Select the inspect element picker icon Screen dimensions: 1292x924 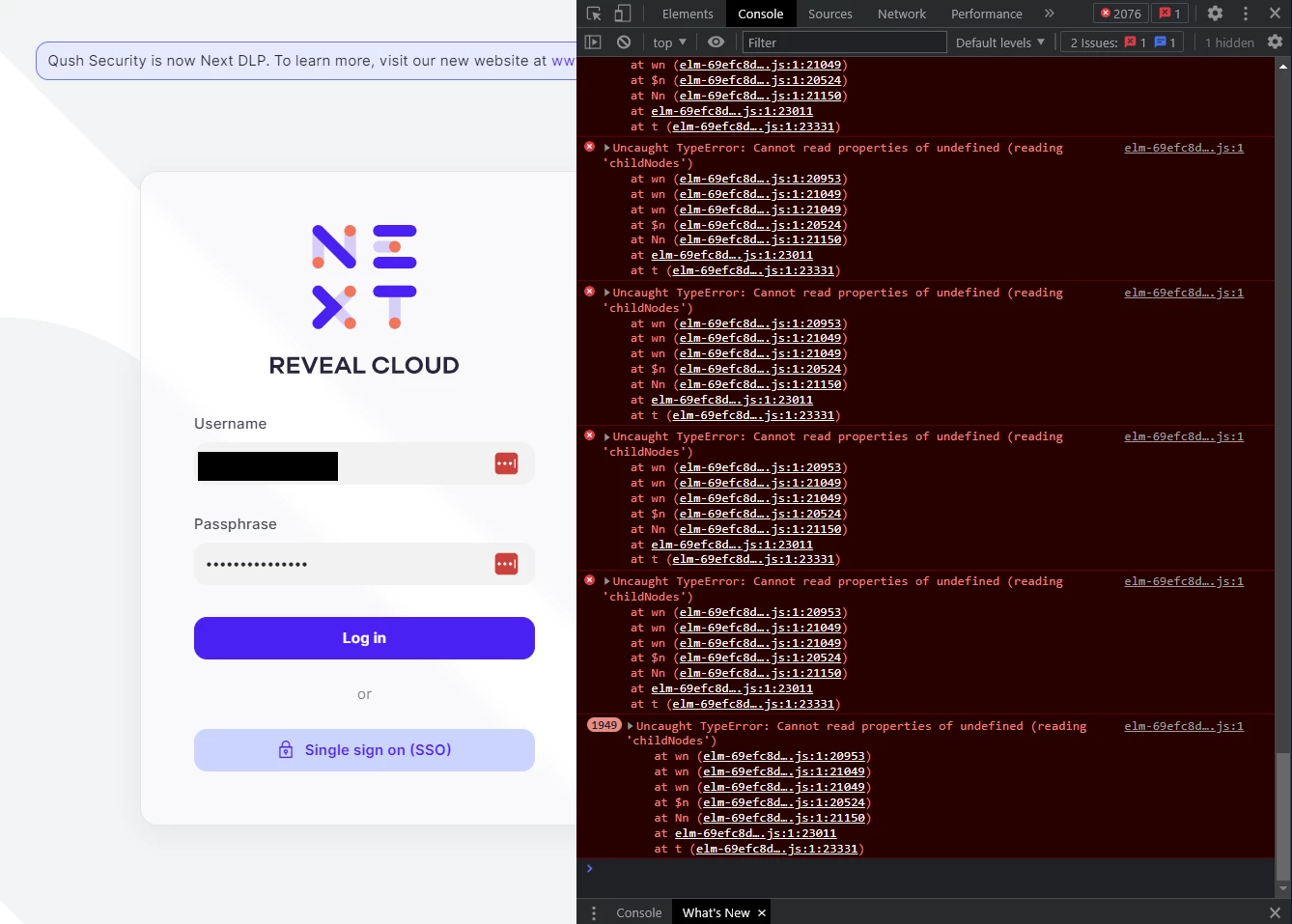[x=594, y=14]
